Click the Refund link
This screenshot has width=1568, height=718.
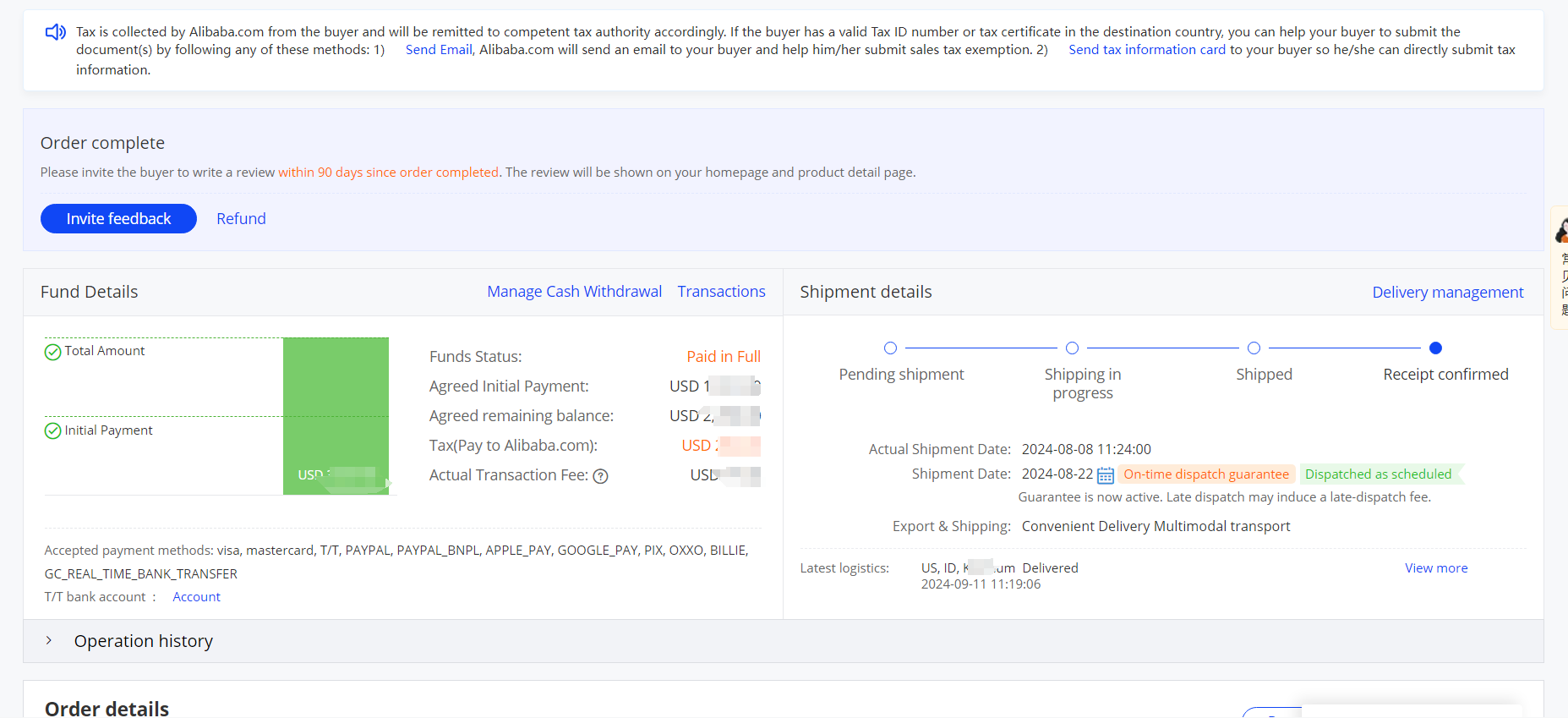241,218
